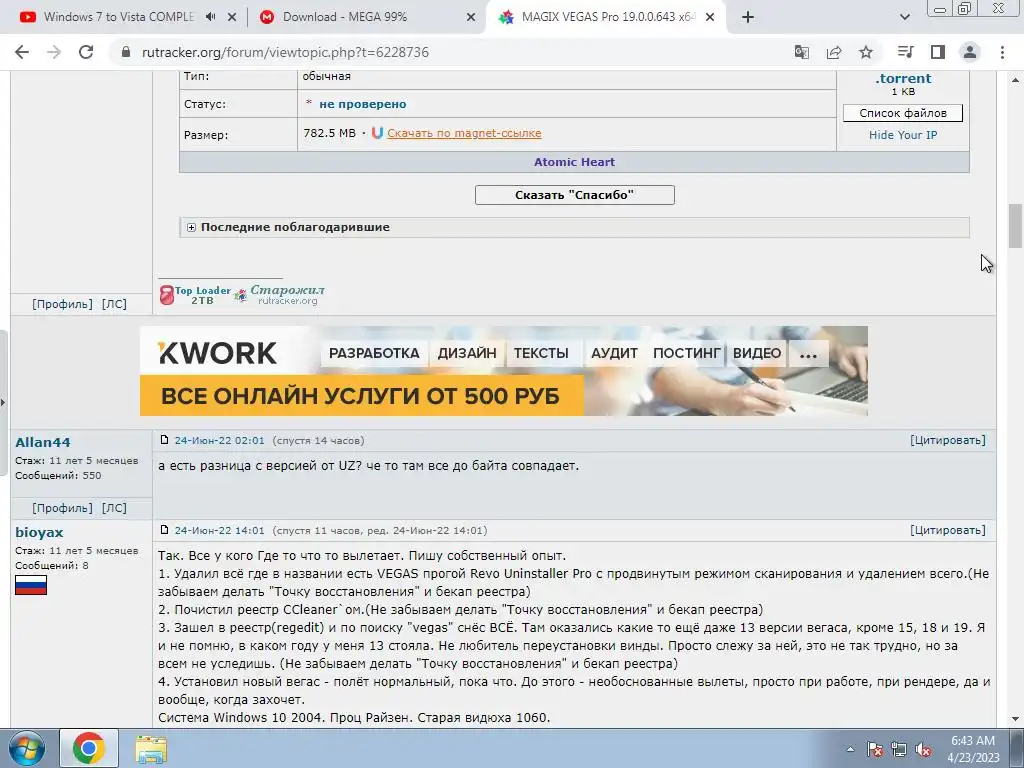Send ЛС to Allan44

[x=114, y=508]
